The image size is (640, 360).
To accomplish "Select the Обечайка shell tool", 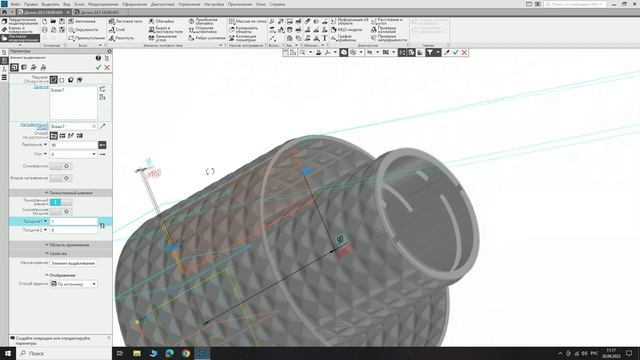I will pyautogui.click(x=161, y=21).
